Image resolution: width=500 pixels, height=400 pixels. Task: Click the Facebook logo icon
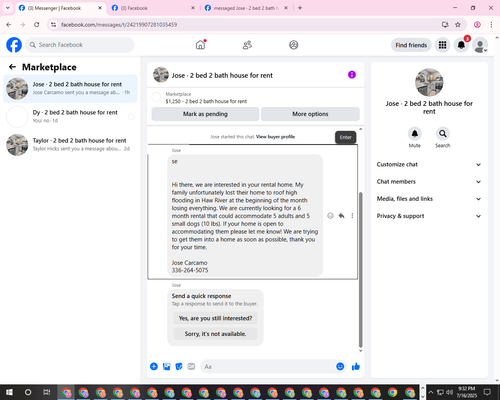pos(14,45)
